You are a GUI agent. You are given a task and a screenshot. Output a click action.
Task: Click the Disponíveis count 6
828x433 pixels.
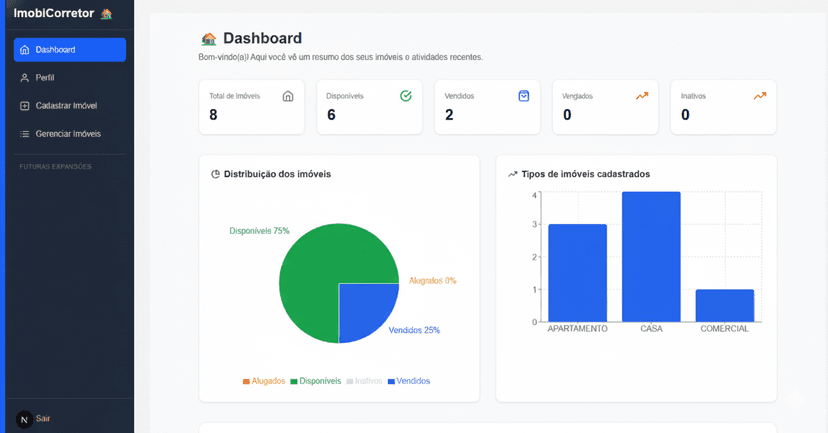[331, 115]
